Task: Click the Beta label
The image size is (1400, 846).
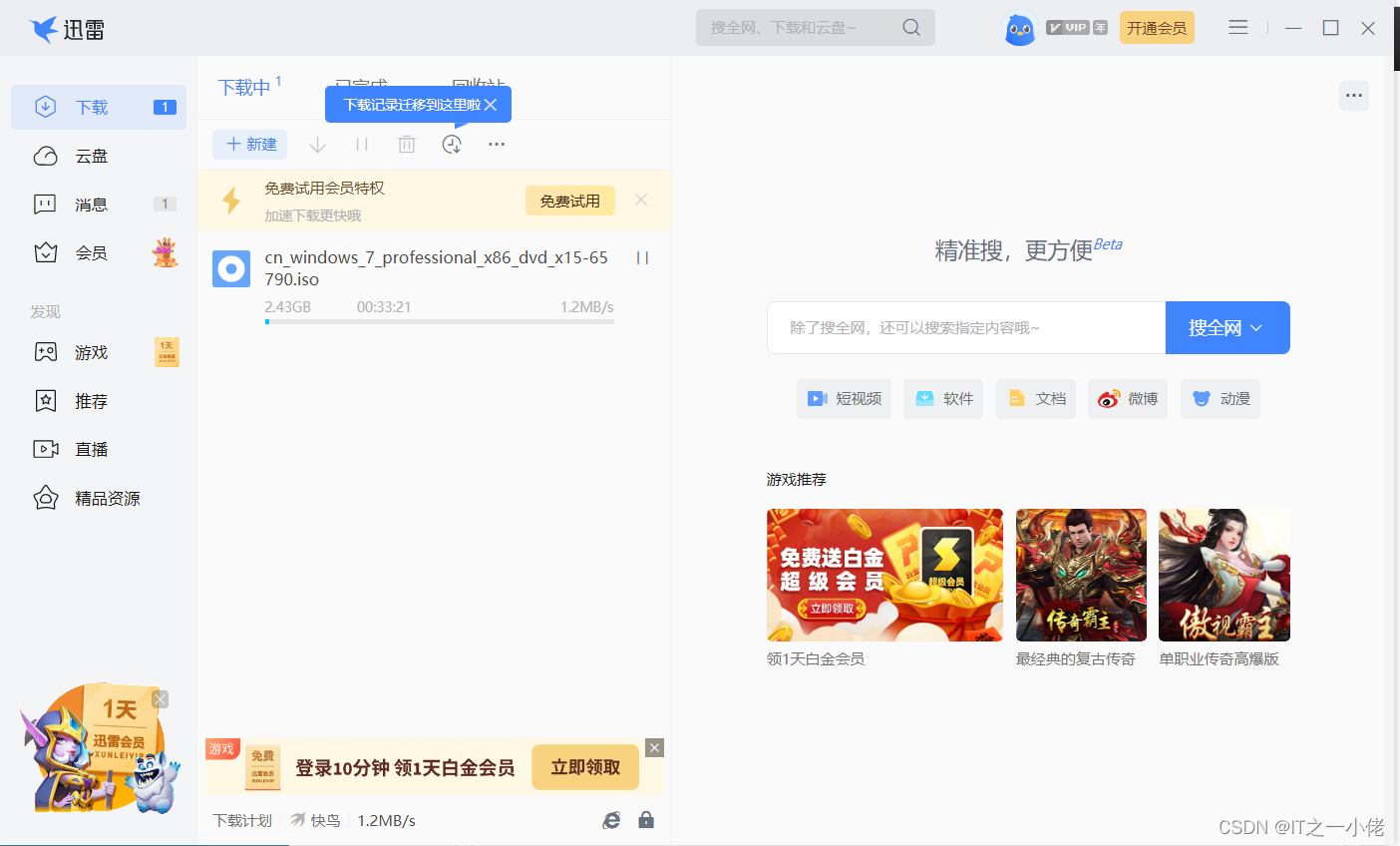Action: click(x=1108, y=243)
